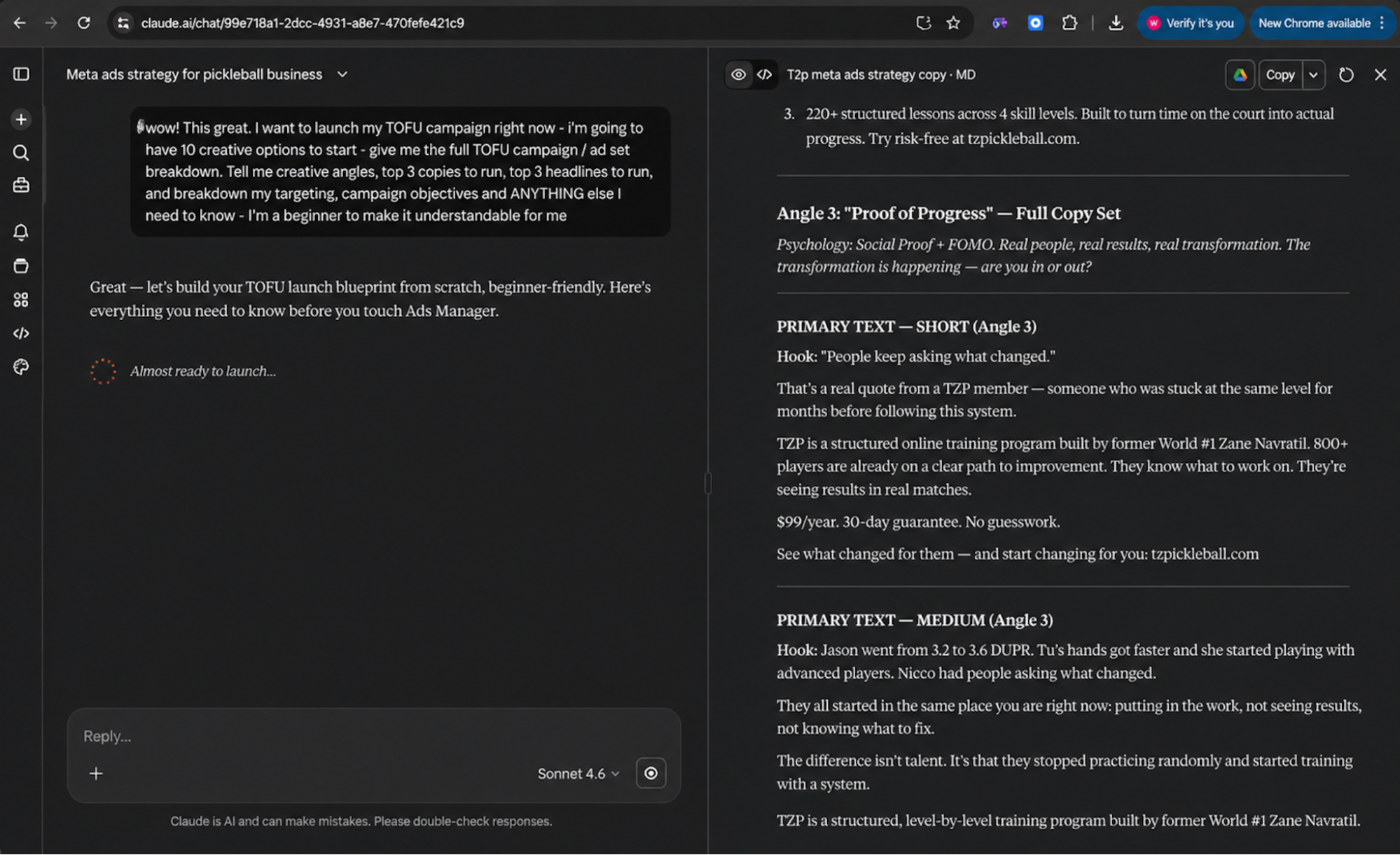Click the Angle 3 Proof of Progress heading
The height and width of the screenshot is (855, 1400).
(948, 214)
